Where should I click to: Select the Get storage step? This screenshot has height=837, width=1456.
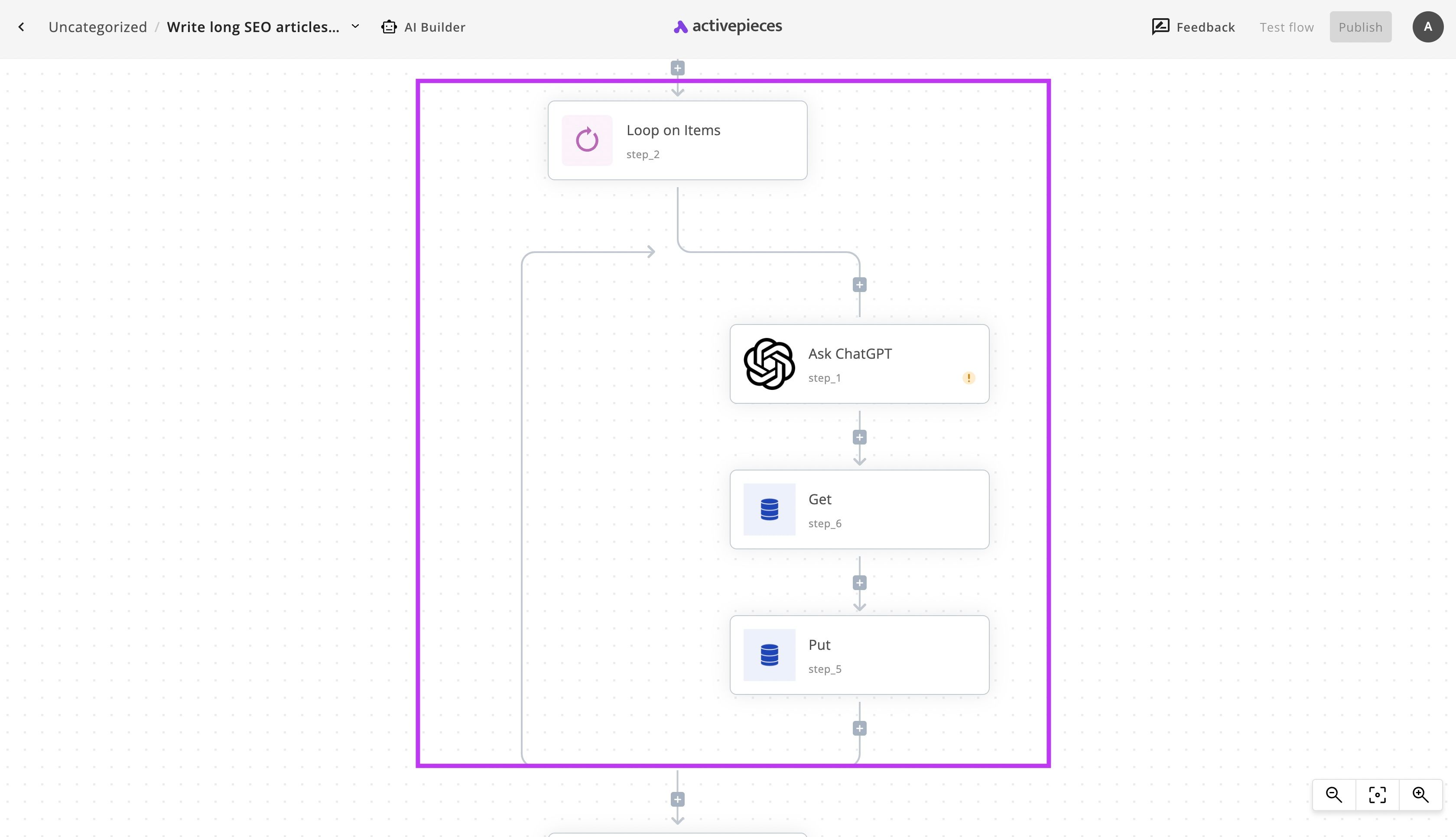[x=859, y=509]
